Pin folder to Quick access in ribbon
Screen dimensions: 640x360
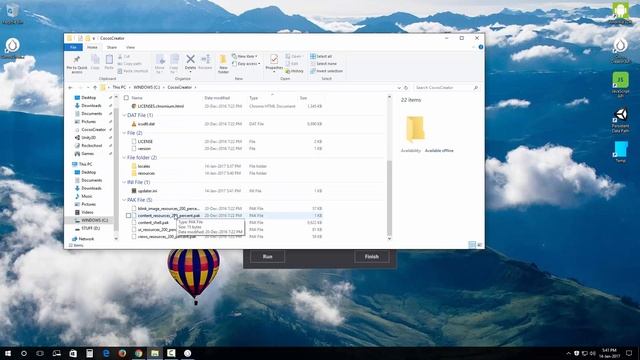click(77, 64)
